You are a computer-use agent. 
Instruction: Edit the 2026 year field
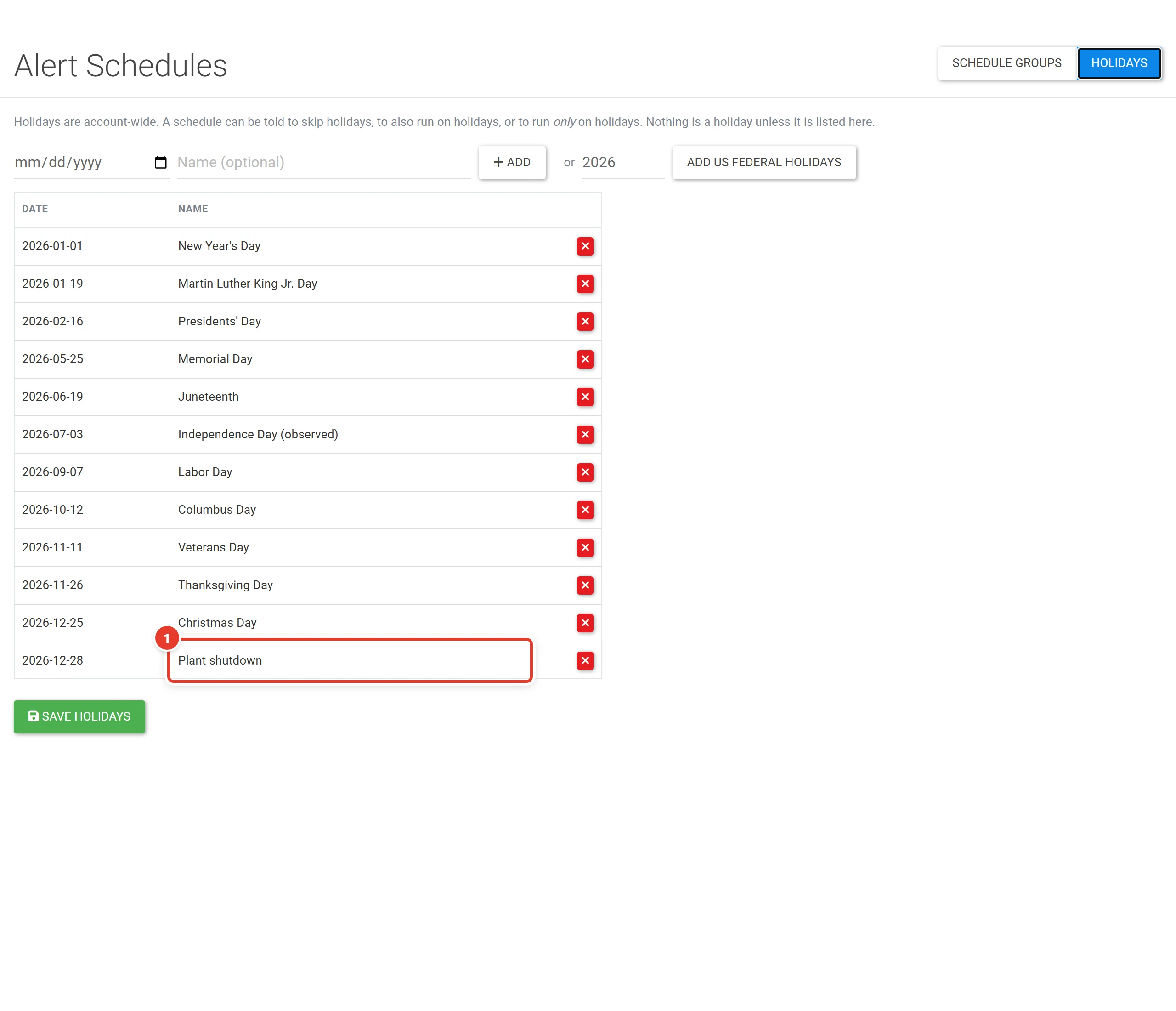point(623,162)
